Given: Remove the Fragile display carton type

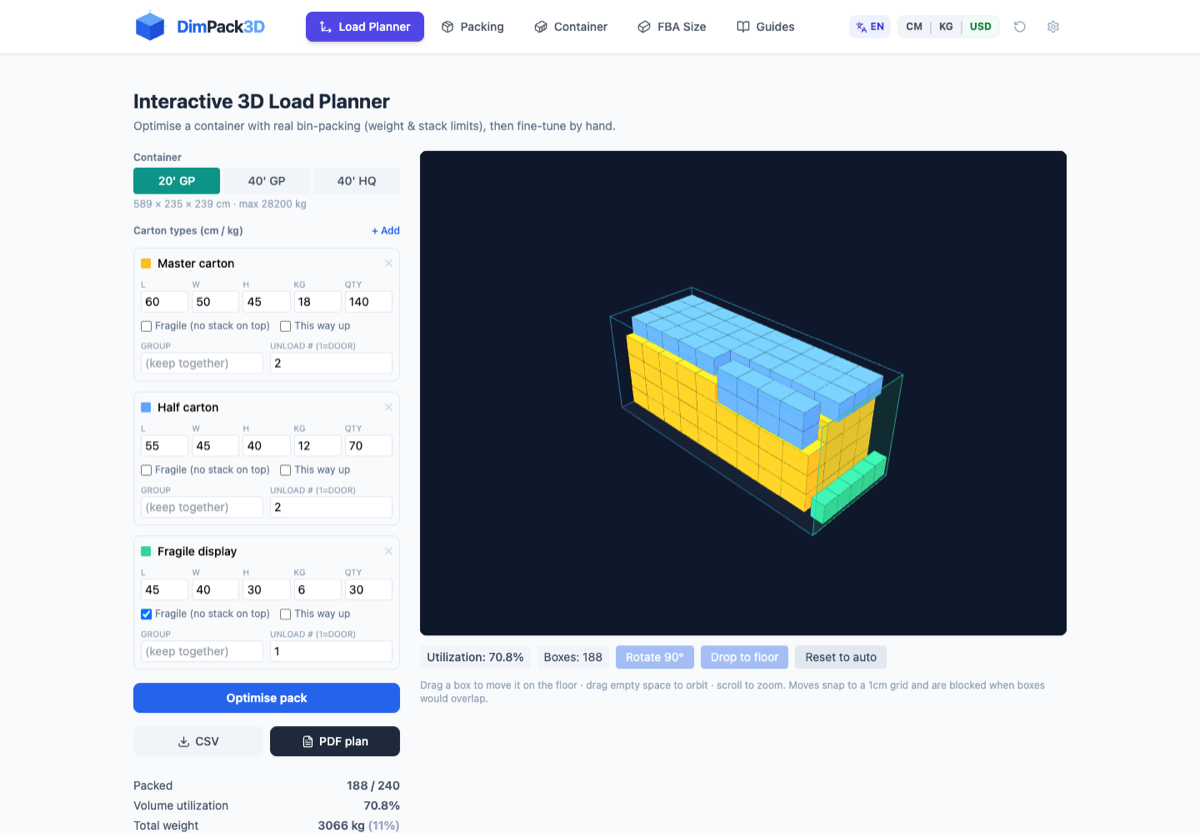Looking at the screenshot, I should [388, 552].
